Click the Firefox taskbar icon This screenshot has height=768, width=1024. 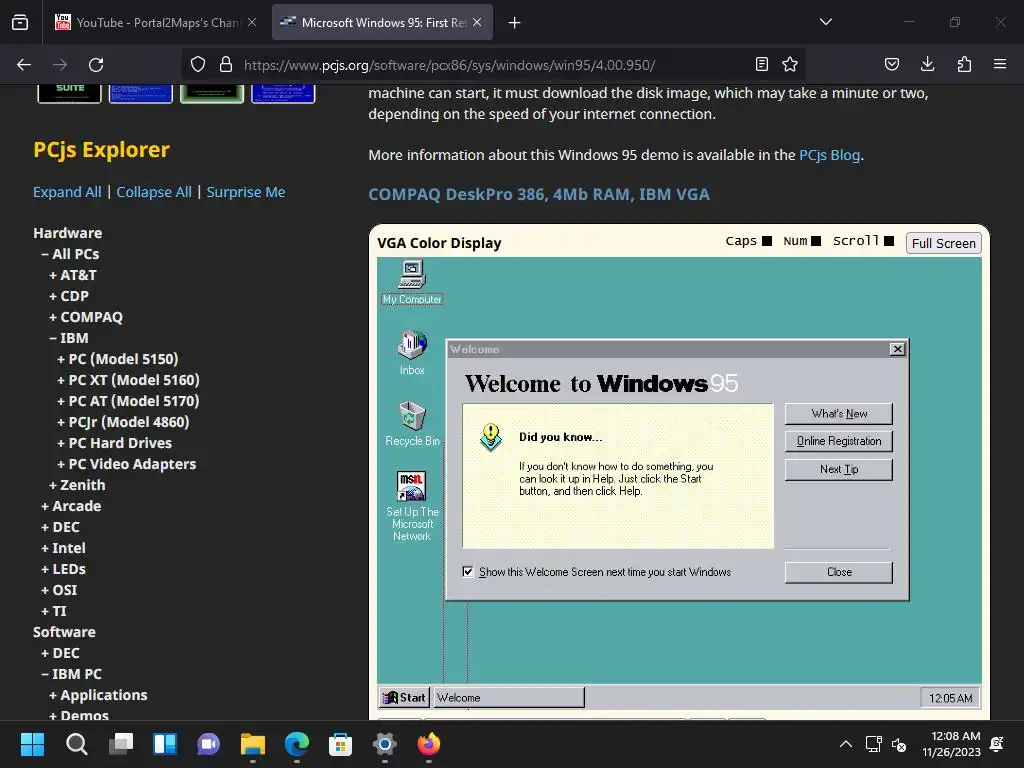point(428,744)
